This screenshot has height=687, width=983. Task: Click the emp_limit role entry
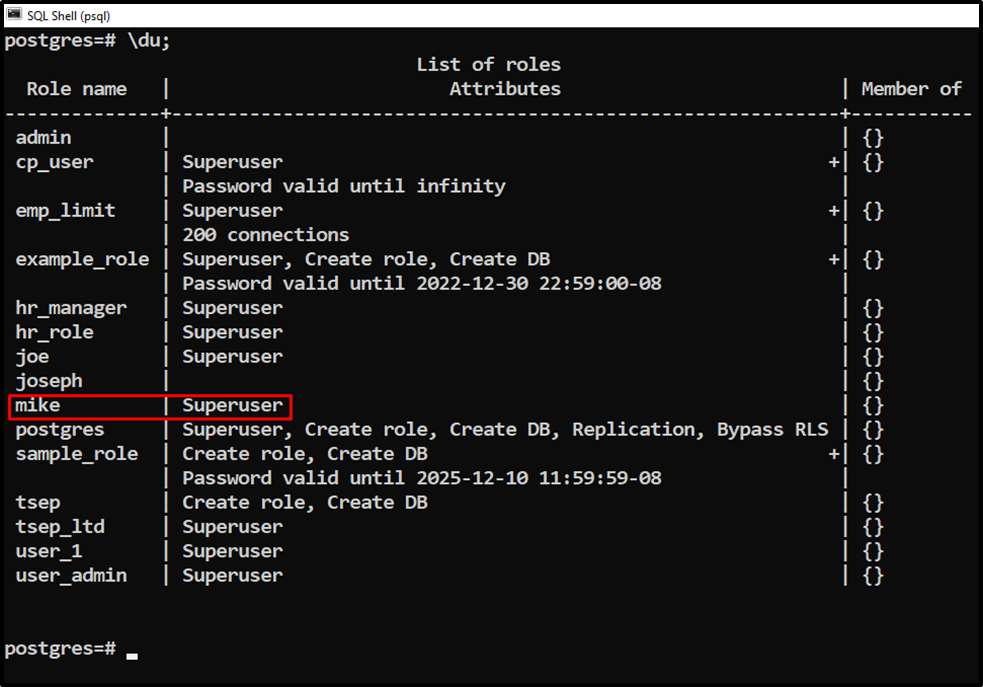(62, 210)
